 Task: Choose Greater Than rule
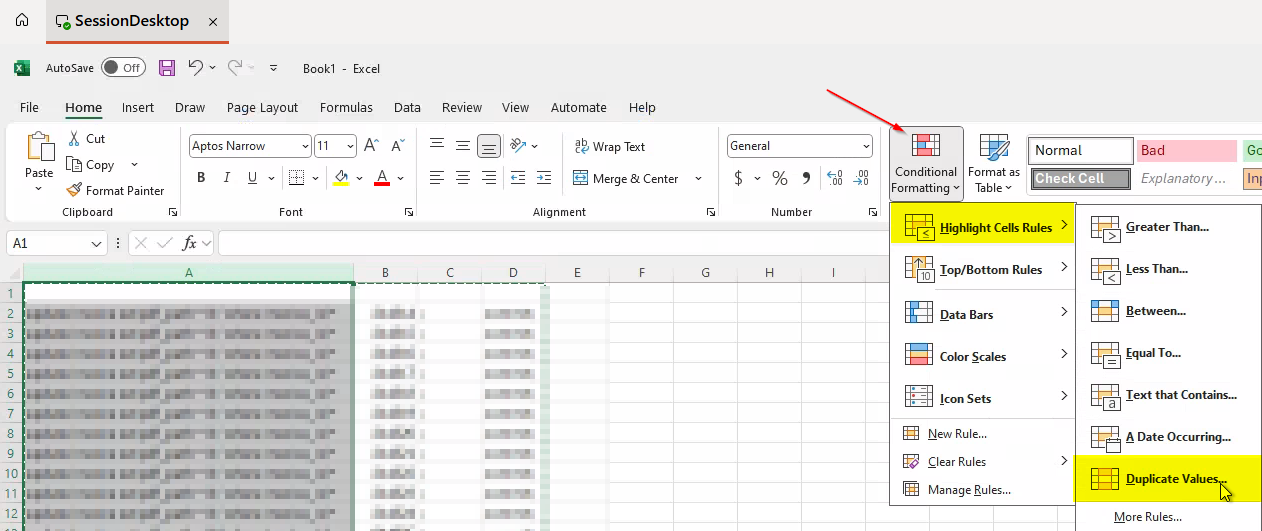(1167, 227)
